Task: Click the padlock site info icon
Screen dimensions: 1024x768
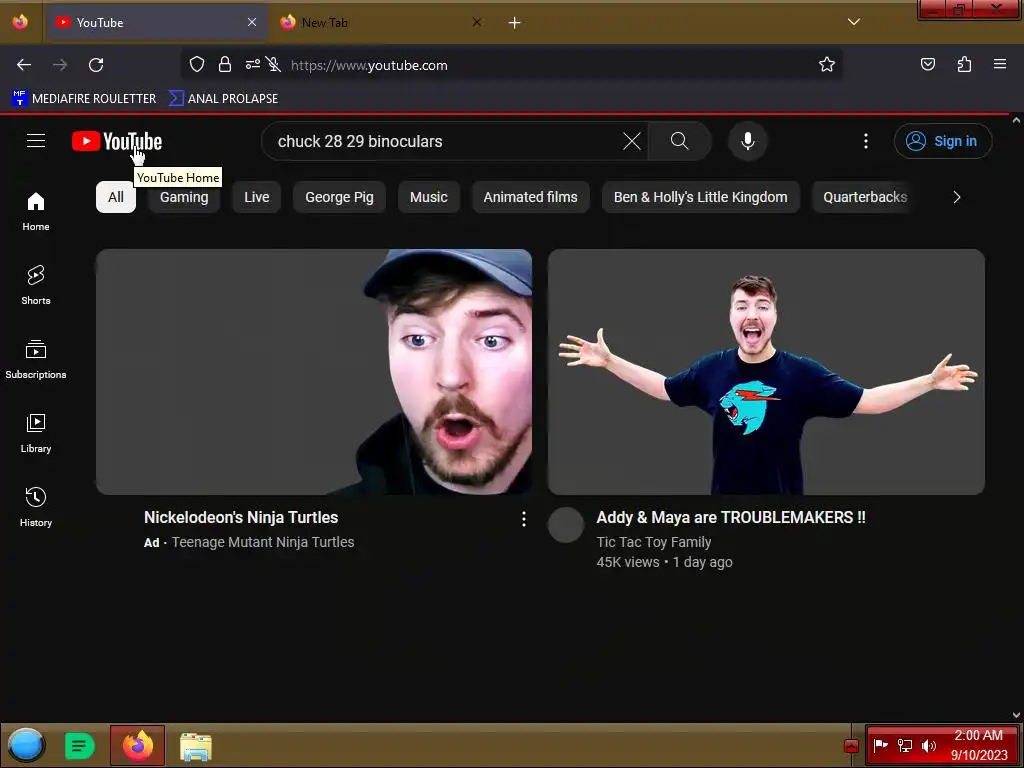Action: point(225,64)
